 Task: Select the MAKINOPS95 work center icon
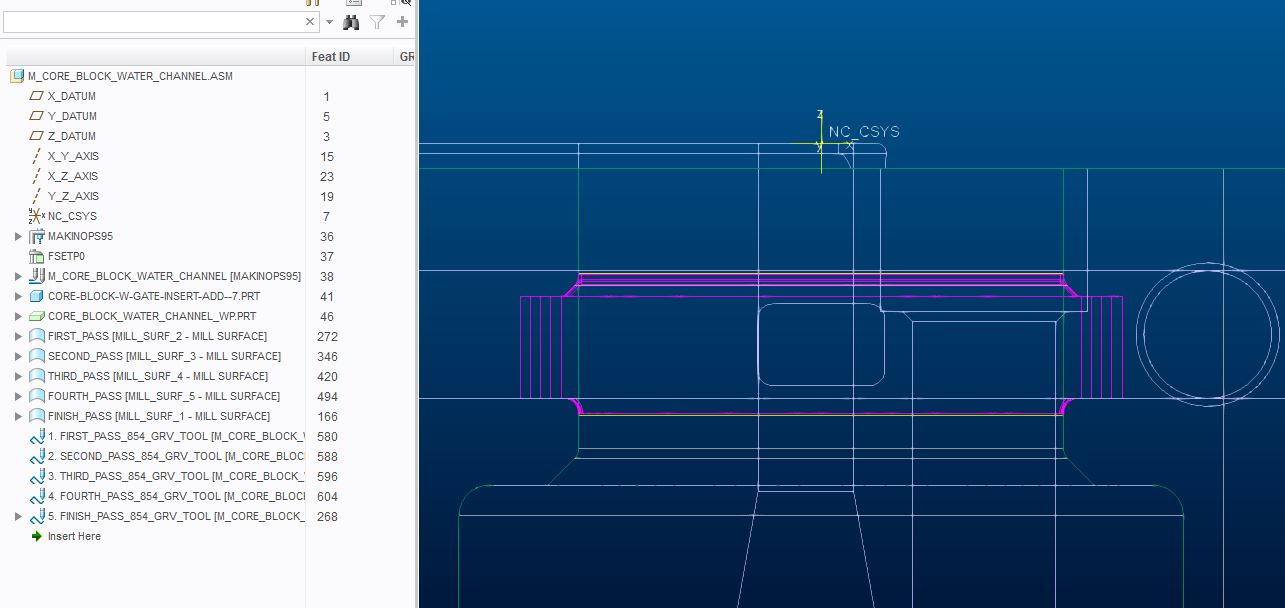(37, 236)
